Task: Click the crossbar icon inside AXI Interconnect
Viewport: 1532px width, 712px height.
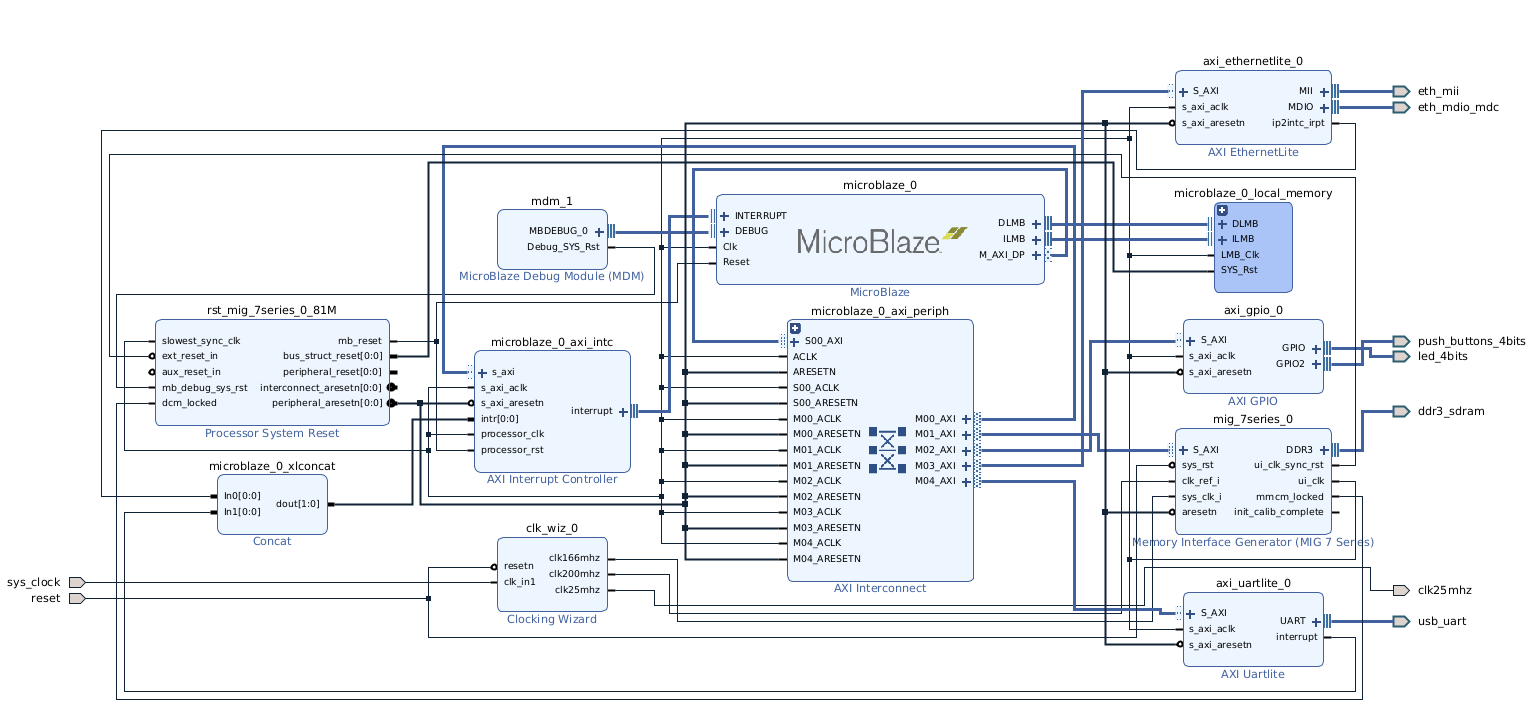Action: [x=887, y=450]
